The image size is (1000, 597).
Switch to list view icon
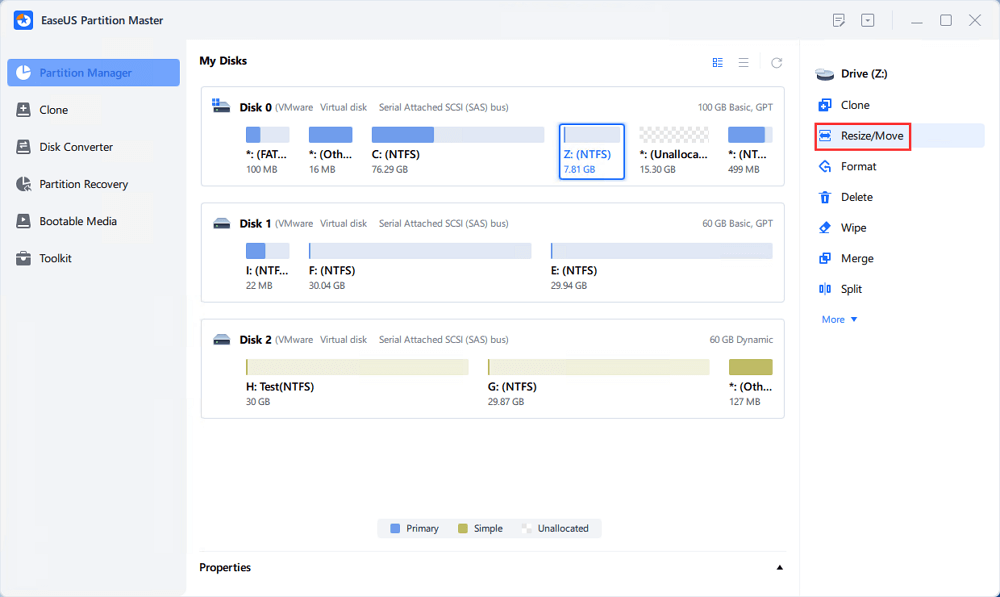click(x=744, y=63)
